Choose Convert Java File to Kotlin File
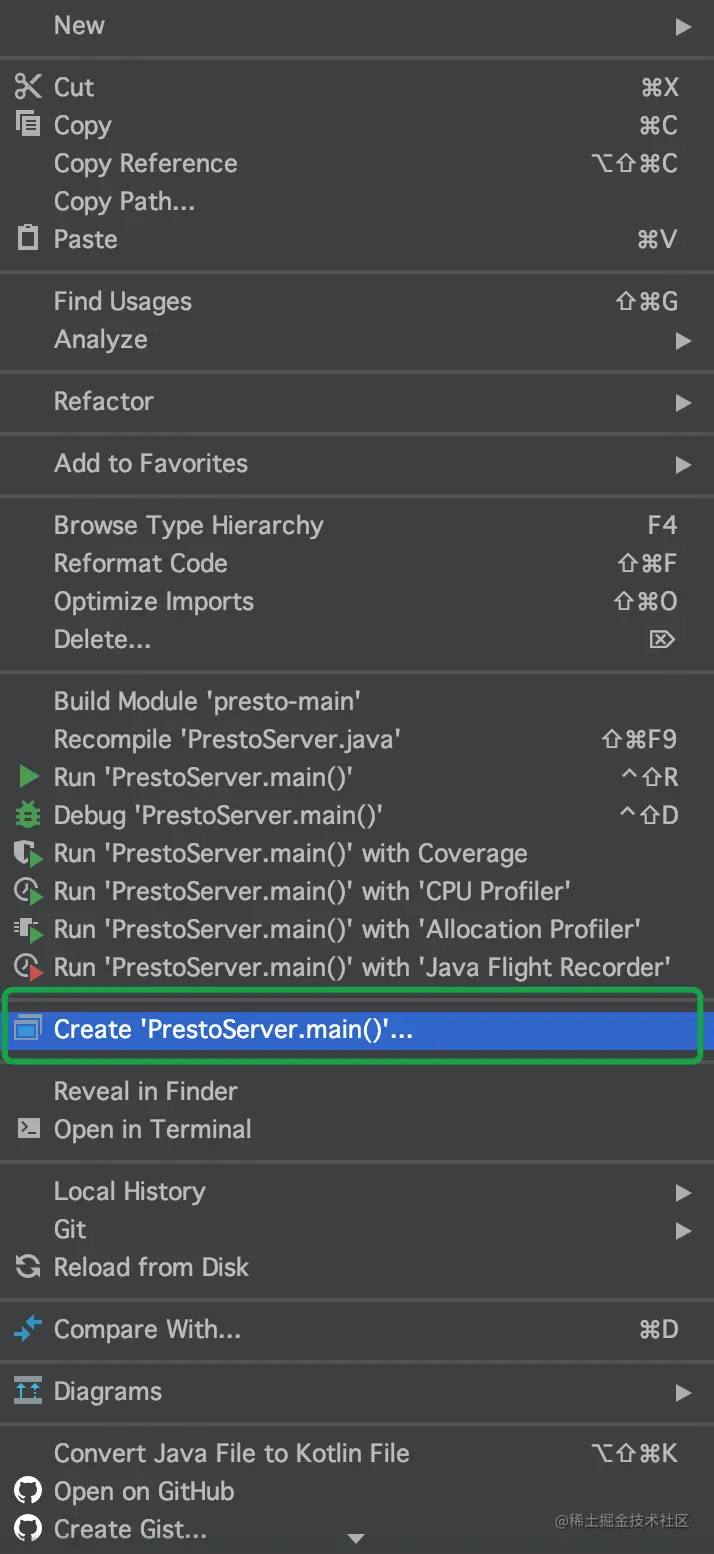Image resolution: width=714 pixels, height=1554 pixels. pos(232,1453)
